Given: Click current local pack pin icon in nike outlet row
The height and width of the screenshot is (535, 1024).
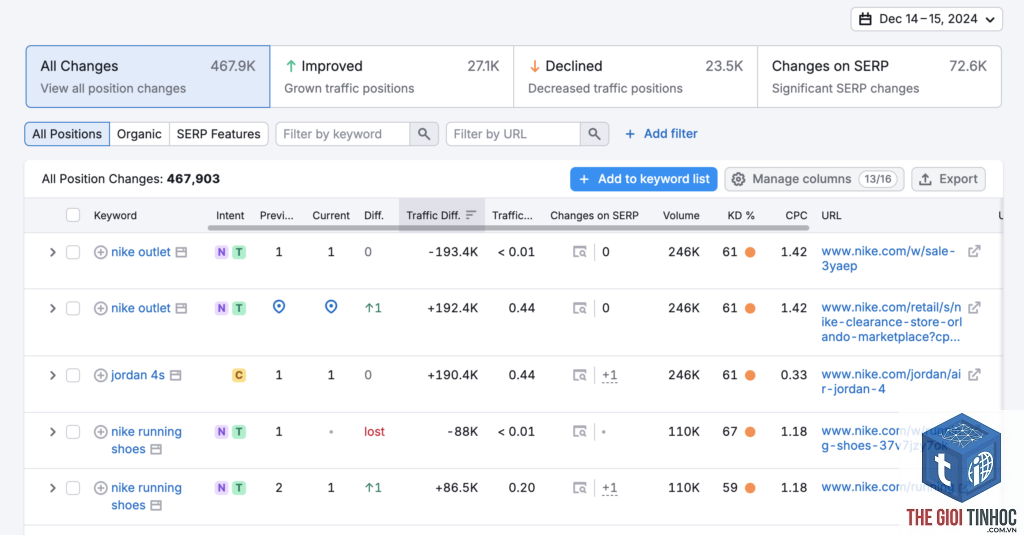Looking at the screenshot, I should [x=331, y=307].
